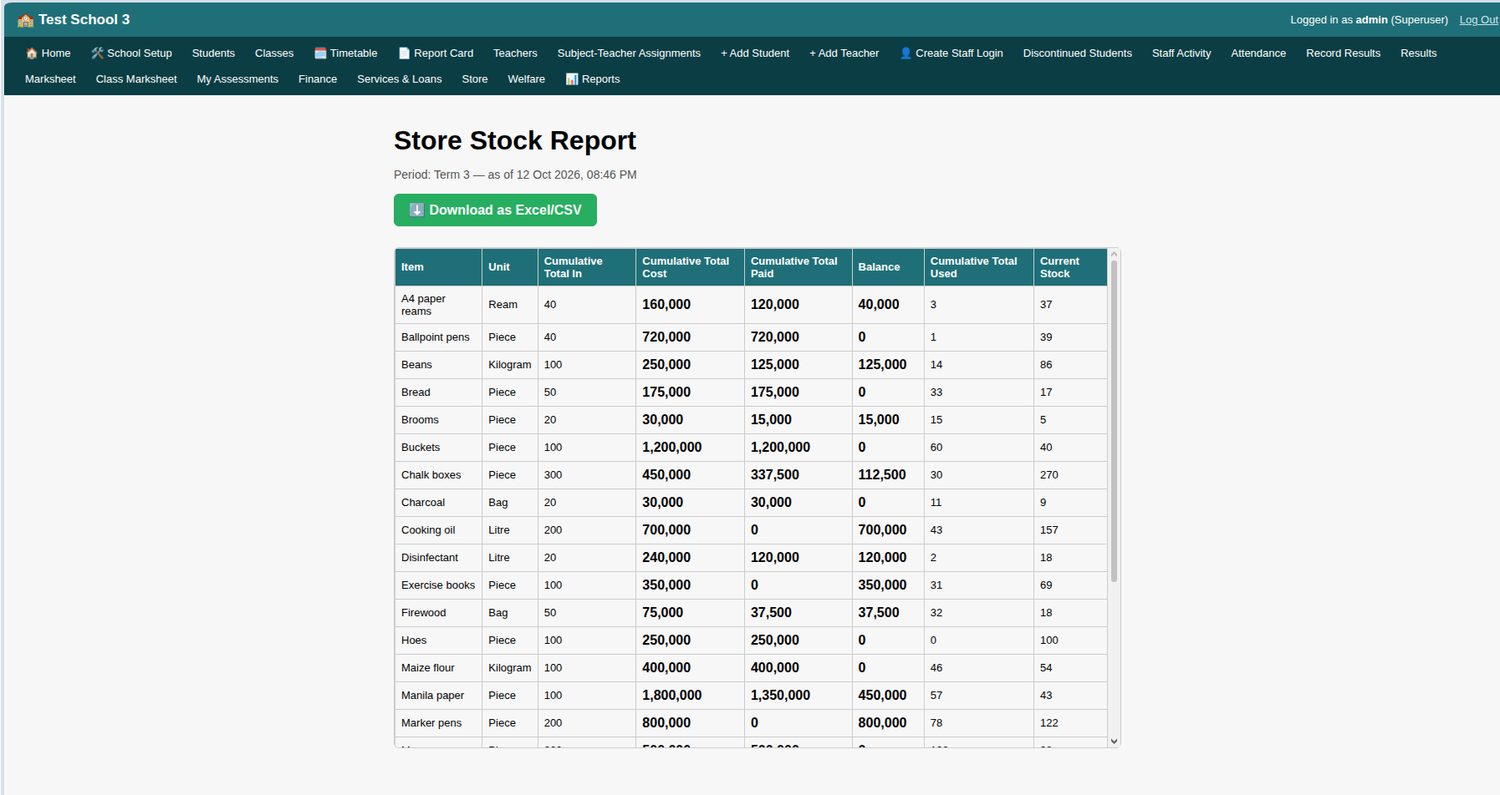This screenshot has height=795, width=1500.
Task: Open the Report Card page
Action: [436, 53]
